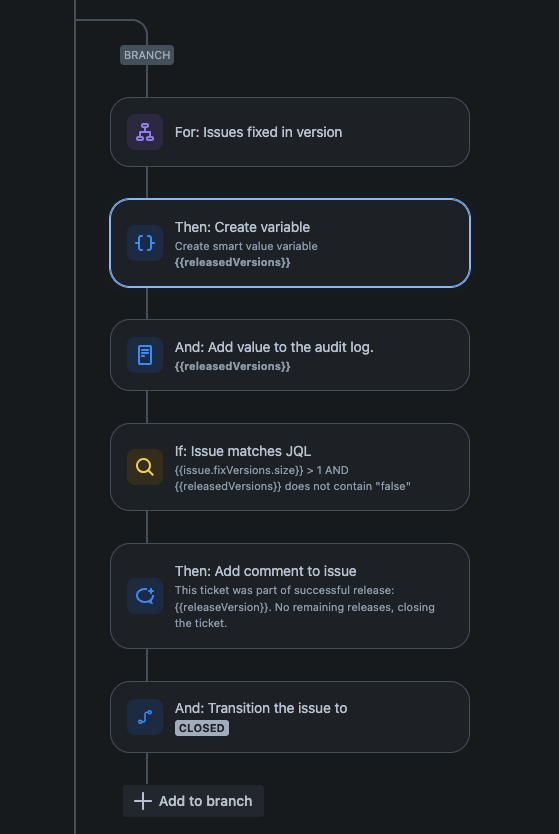Viewport: 559px width, 834px height.
Task: Click {{releasedVersions}} in the audit log step
Action: 232,366
